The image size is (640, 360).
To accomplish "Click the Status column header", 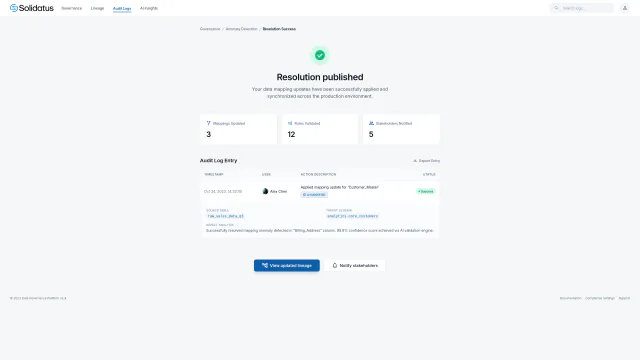I will point(429,174).
